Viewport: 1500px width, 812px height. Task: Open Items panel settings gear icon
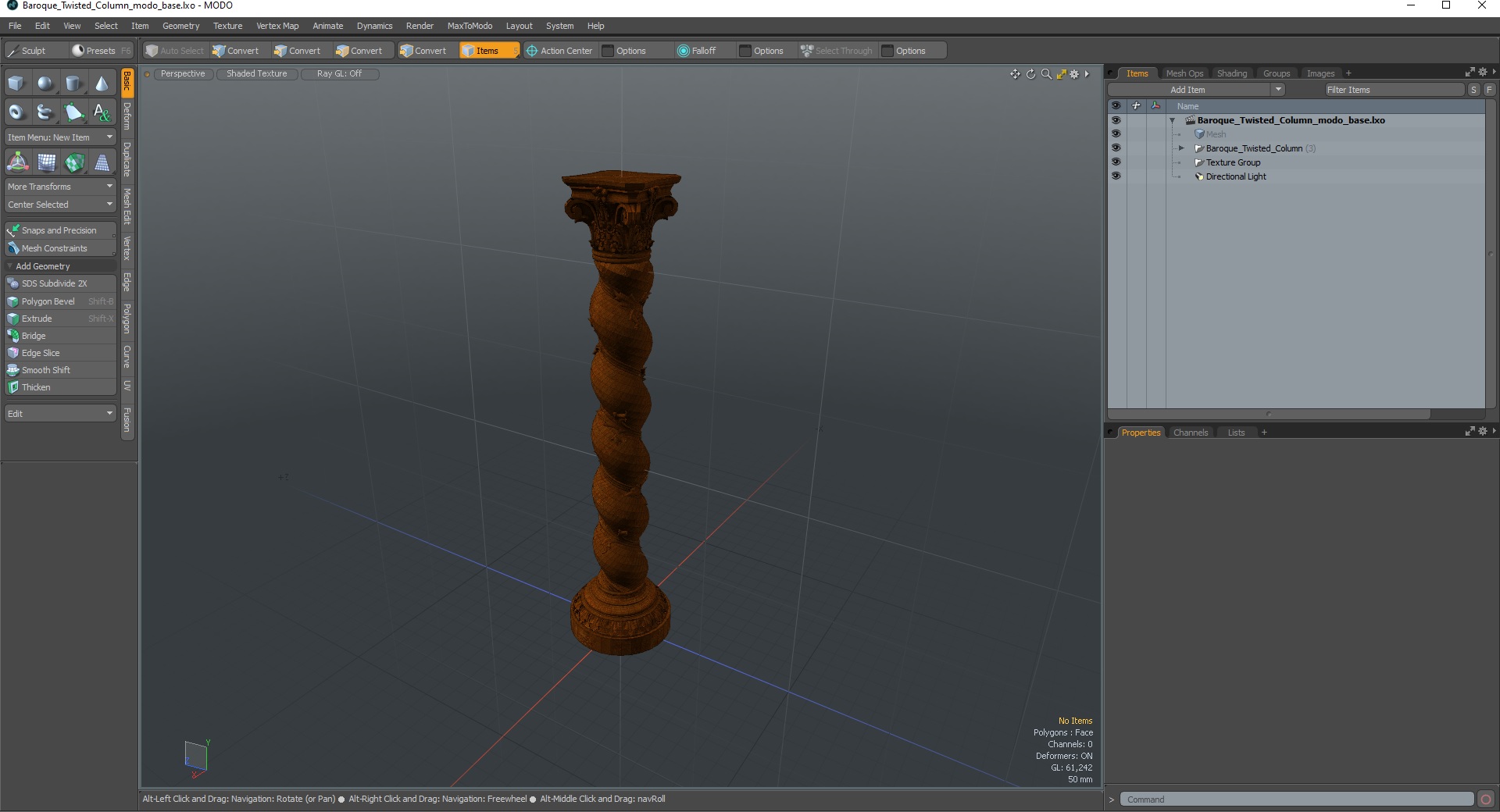coord(1482,73)
